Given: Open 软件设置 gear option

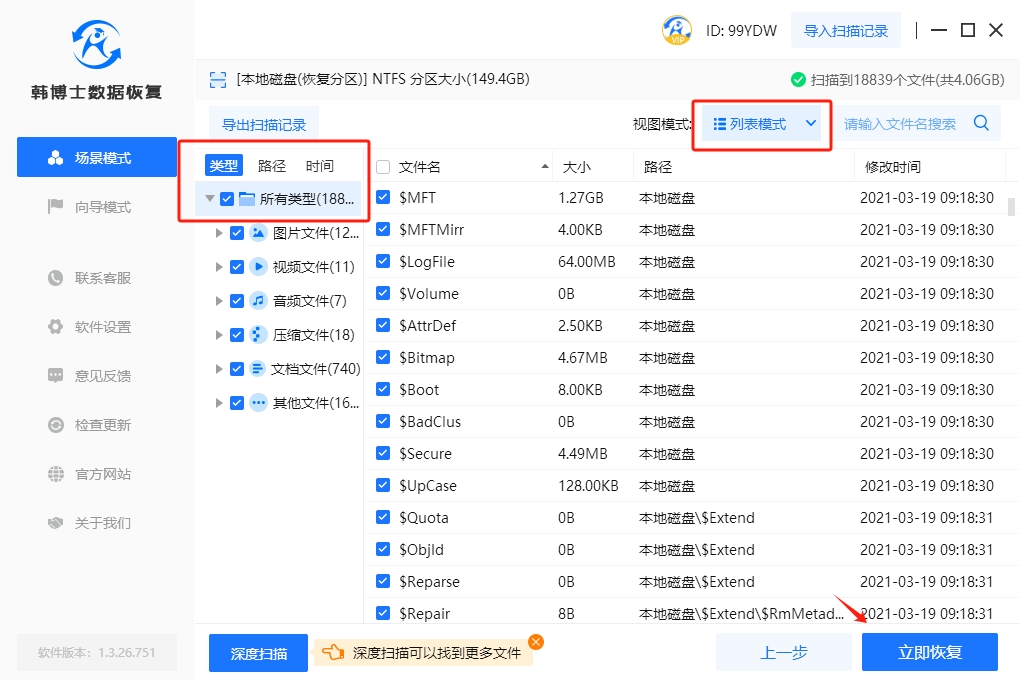Looking at the screenshot, I should click(x=102, y=327).
